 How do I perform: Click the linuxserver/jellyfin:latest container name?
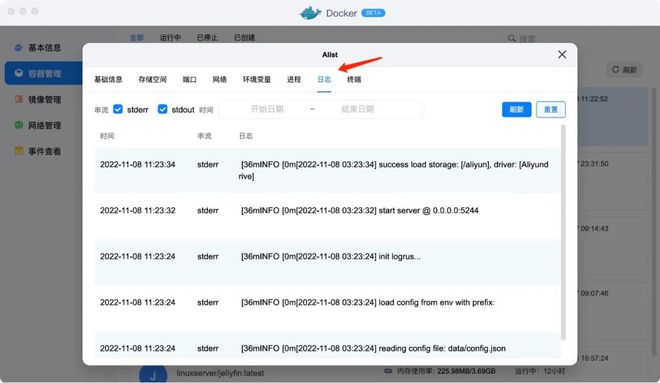220,373
